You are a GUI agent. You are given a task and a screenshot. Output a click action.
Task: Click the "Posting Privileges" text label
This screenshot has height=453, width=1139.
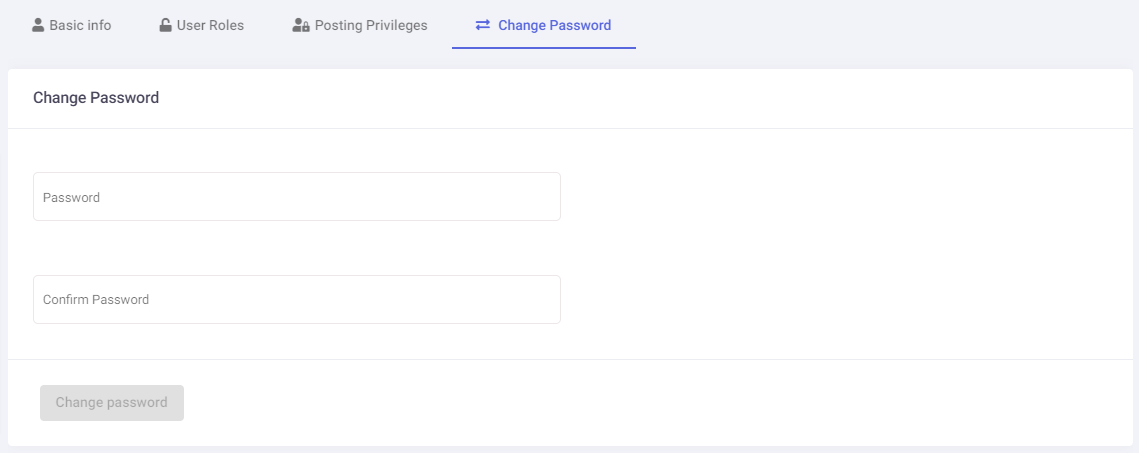(371, 25)
